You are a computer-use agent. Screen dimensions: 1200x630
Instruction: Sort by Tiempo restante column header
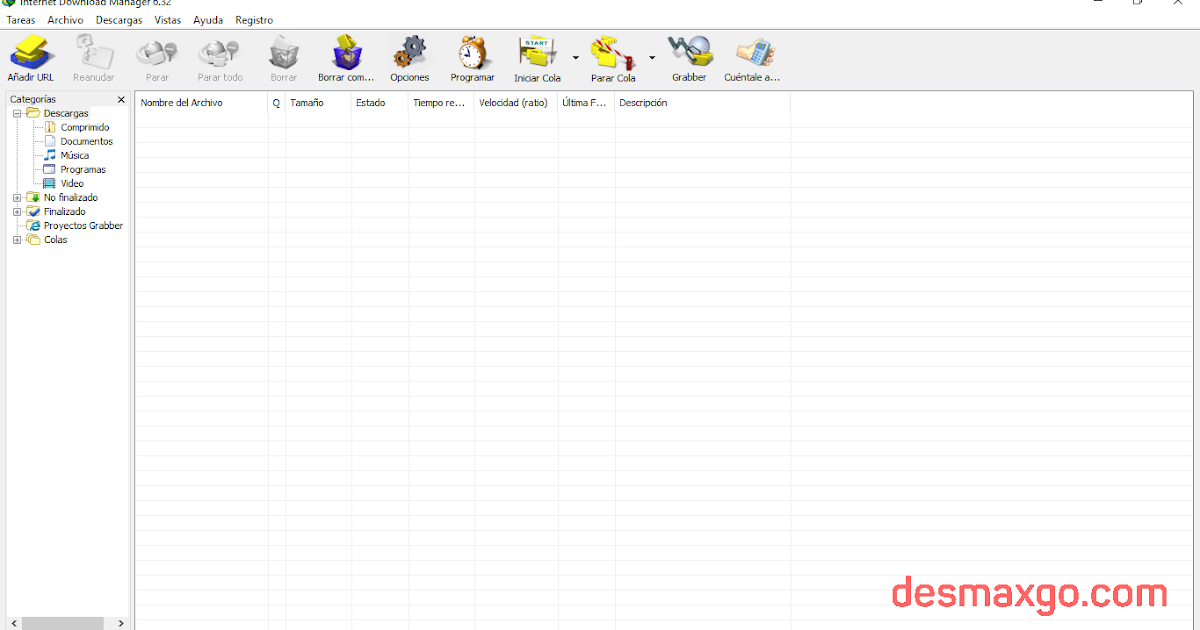tap(441, 103)
